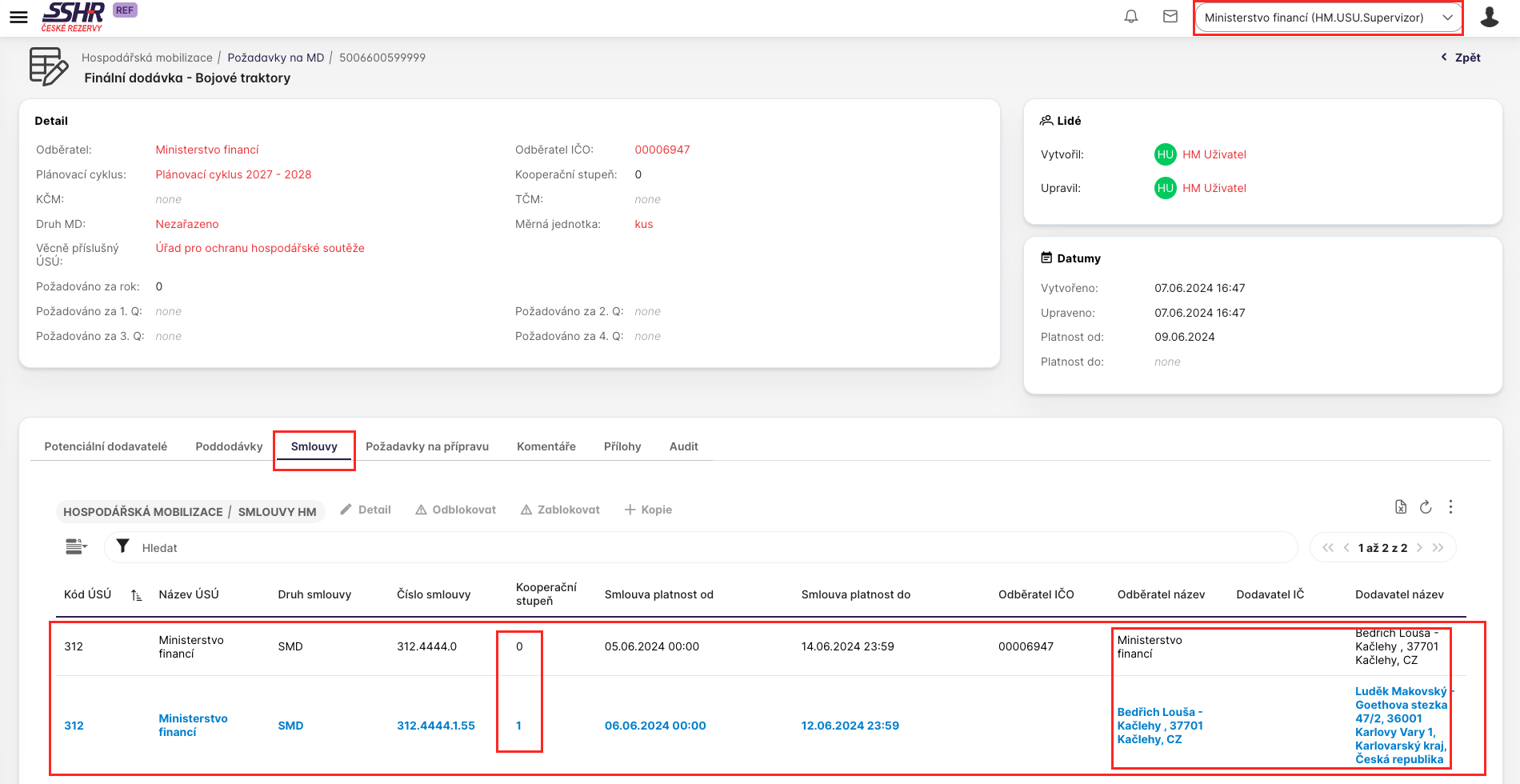1520x784 pixels.
Task: Open column settings list icon
Action: [76, 547]
